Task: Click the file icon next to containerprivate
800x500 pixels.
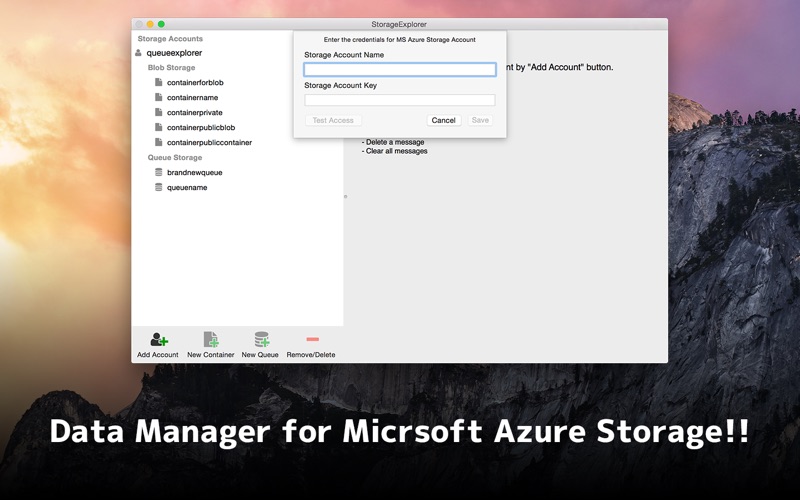Action: point(159,112)
